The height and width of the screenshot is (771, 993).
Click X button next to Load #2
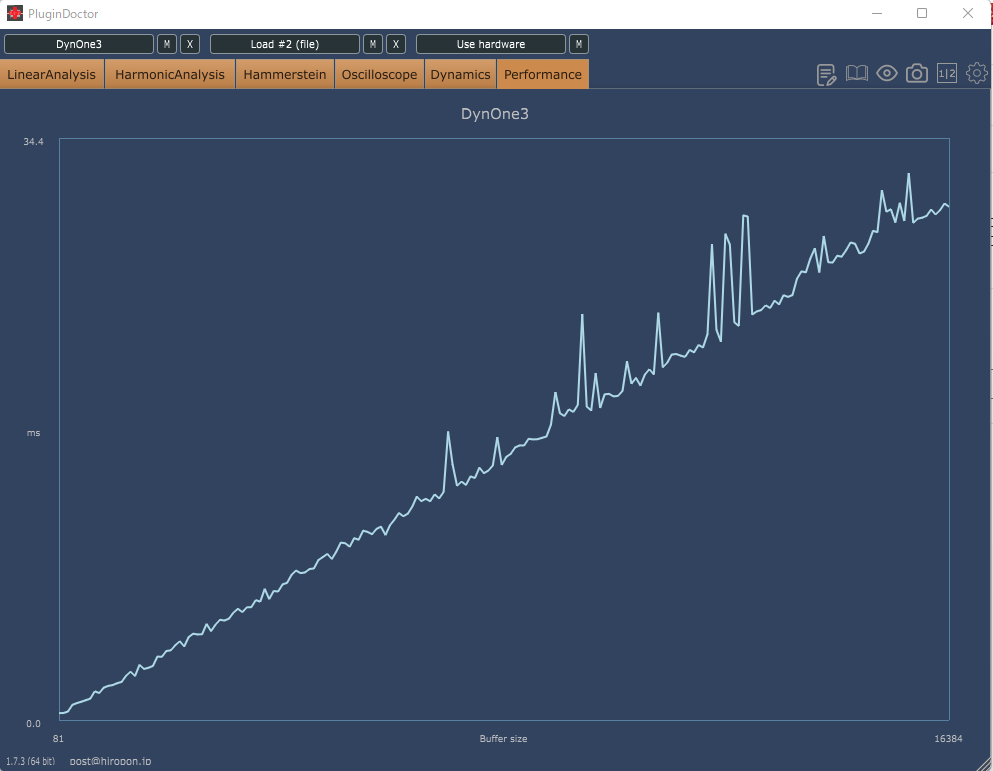(x=396, y=44)
